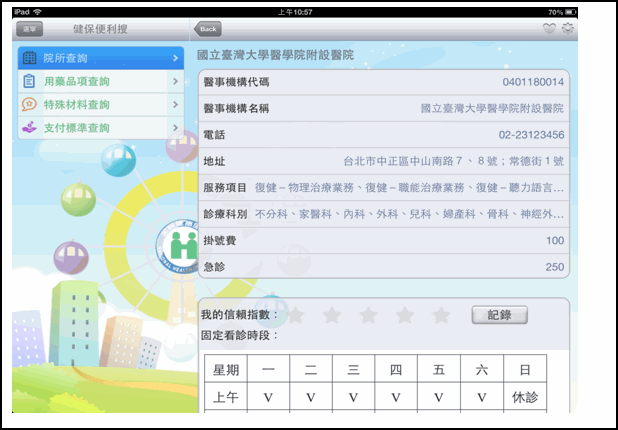The image size is (618, 430).
Task: Tap the favorite heart icon
Action: (x=549, y=28)
